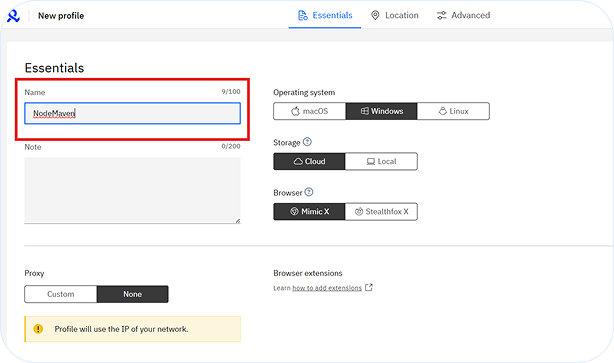Click the Storage help question icon
Viewport: 614px width, 363px height.
[x=307, y=142]
